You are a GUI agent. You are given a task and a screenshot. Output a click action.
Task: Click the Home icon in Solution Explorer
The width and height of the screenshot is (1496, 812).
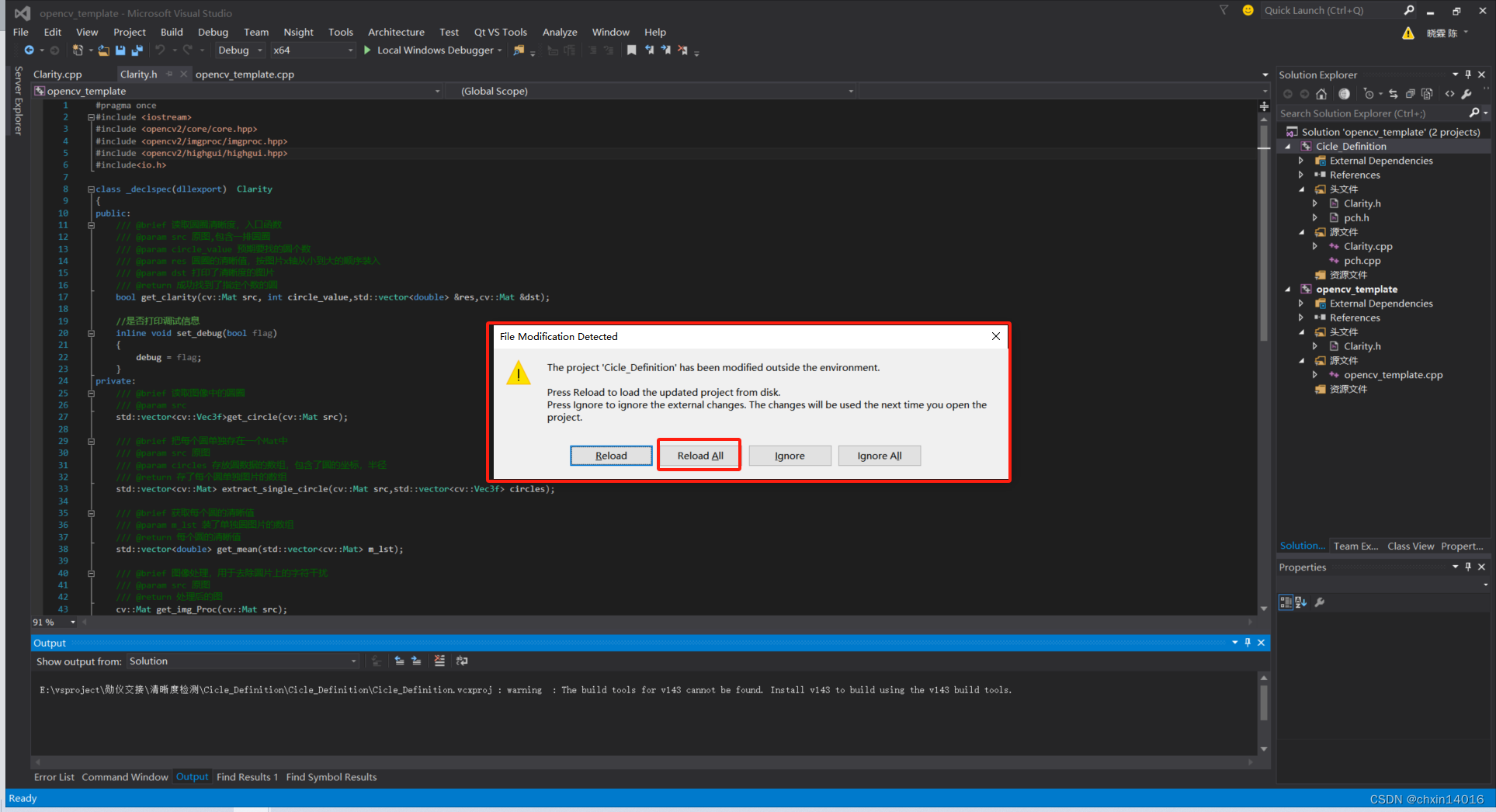(1321, 94)
